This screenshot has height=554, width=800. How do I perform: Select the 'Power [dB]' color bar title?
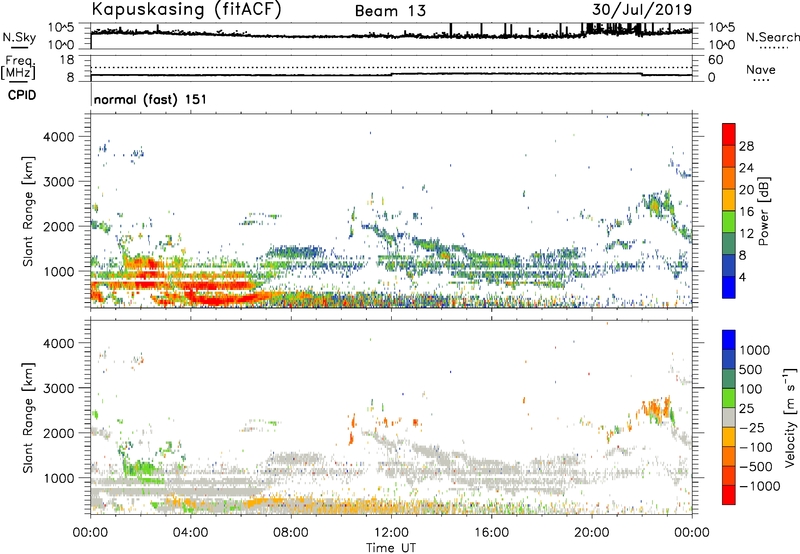[x=764, y=211]
